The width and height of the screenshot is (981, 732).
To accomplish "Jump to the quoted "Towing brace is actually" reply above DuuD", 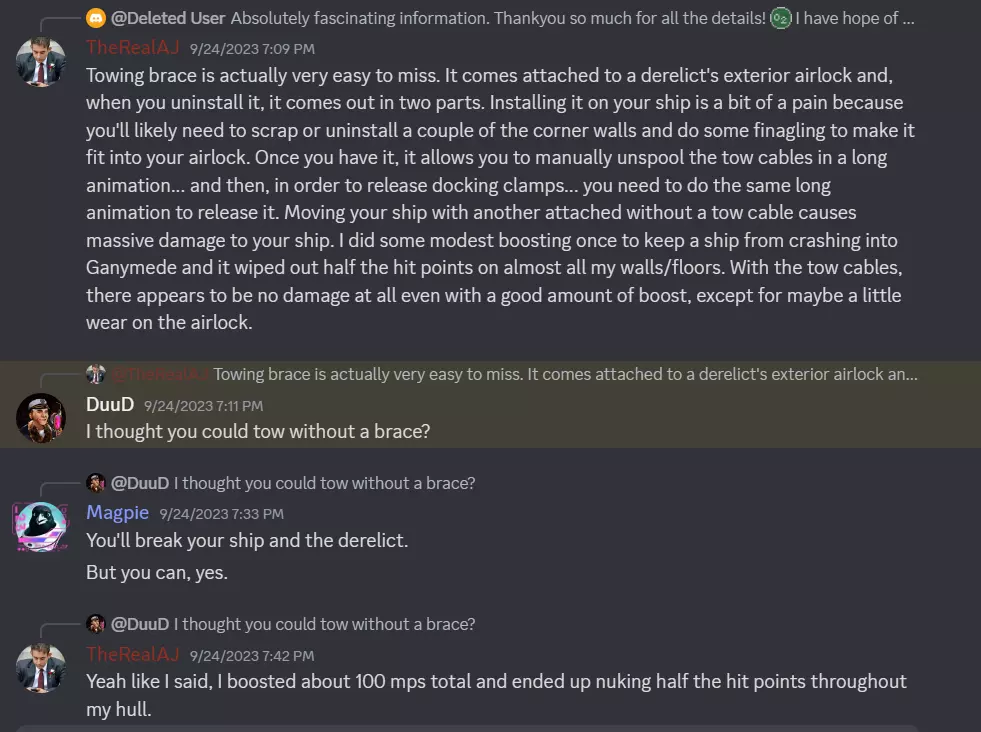I will pyautogui.click(x=565, y=374).
